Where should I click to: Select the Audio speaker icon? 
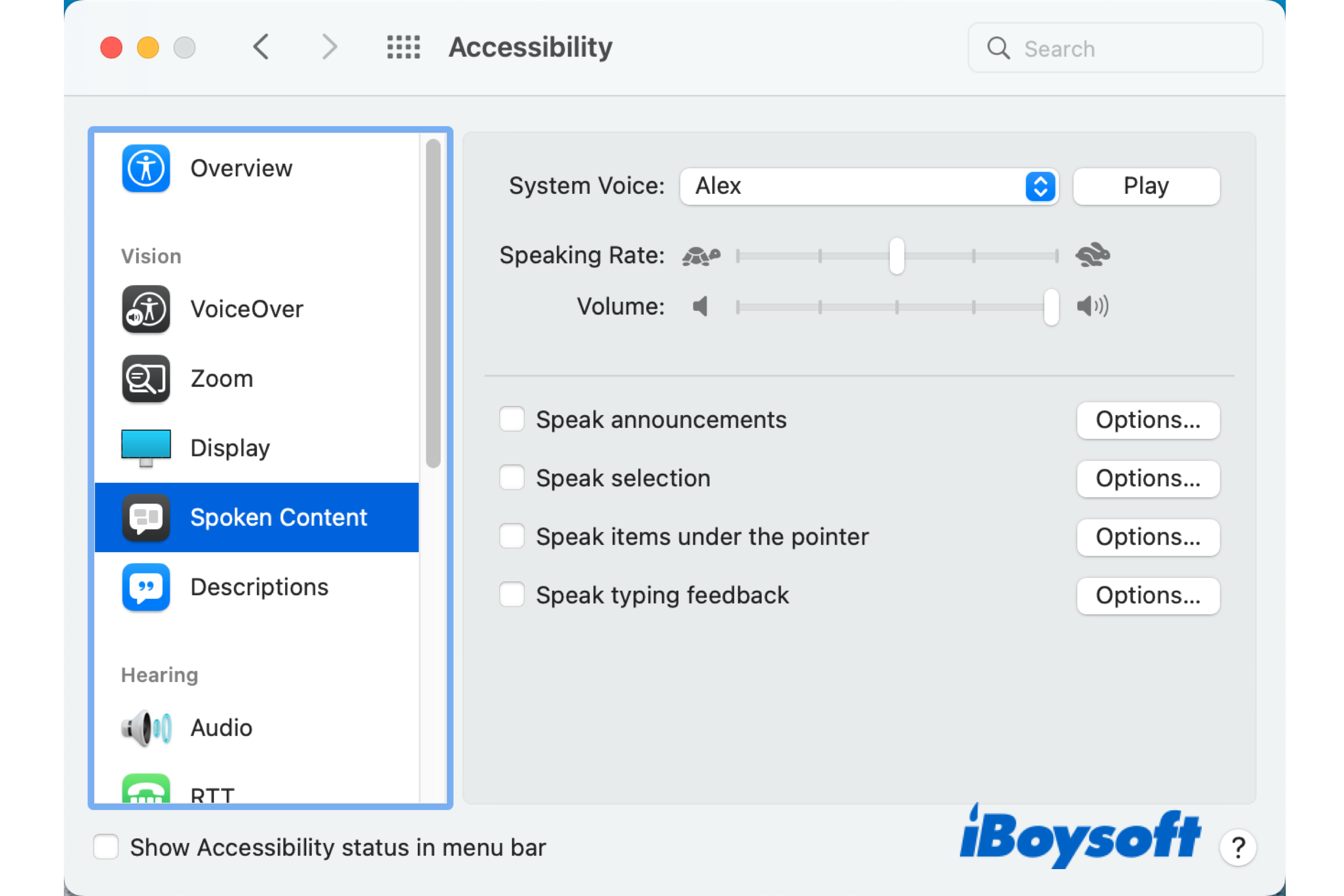coord(146,728)
